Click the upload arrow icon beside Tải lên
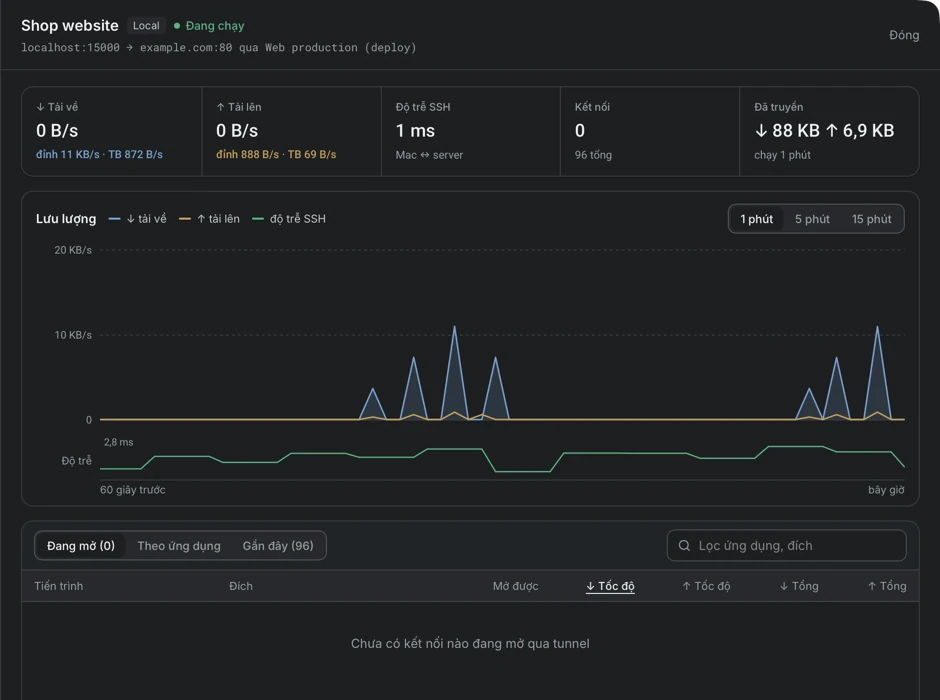Viewport: 940px width, 700px height. tap(220, 107)
